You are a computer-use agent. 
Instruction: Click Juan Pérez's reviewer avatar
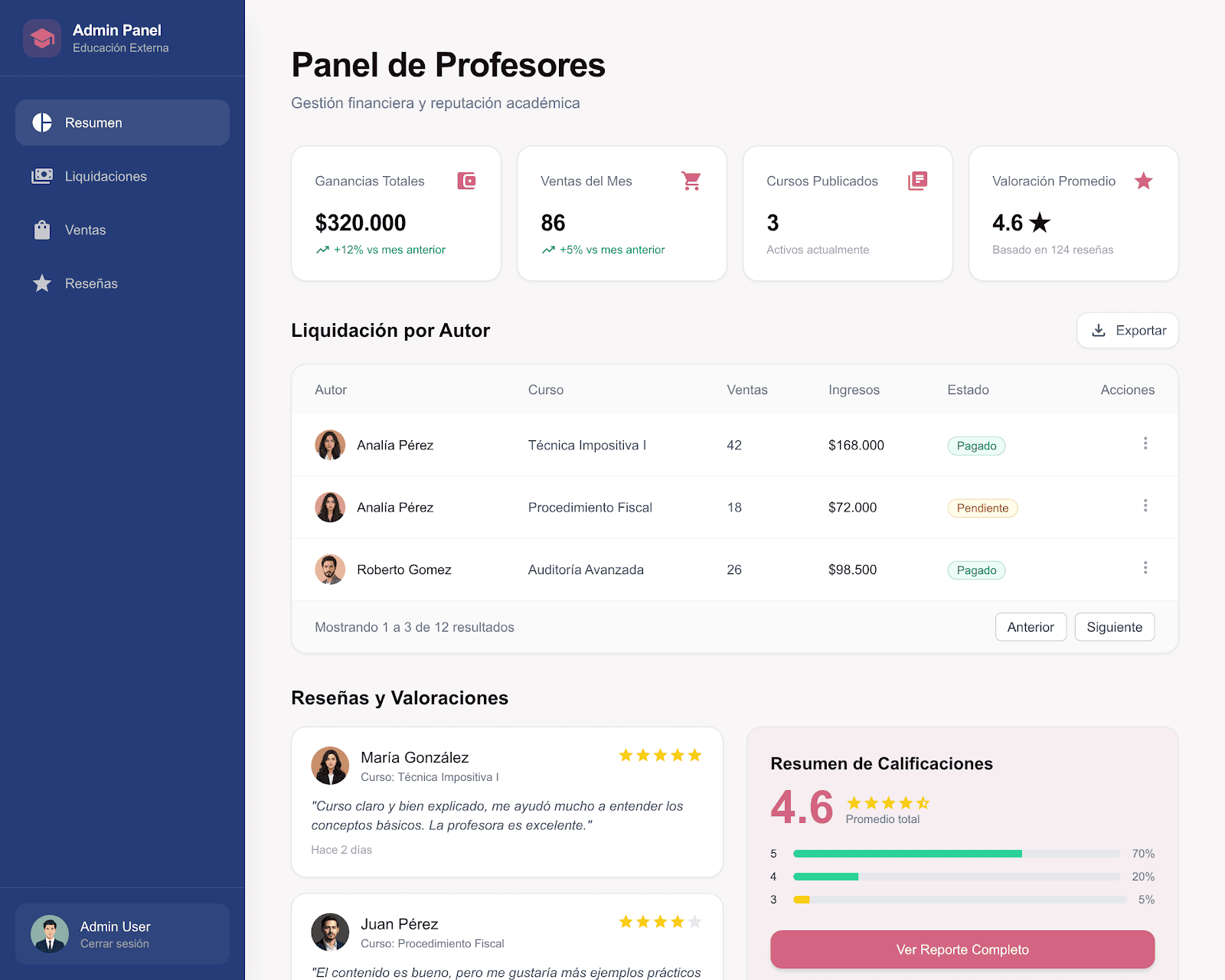(330, 932)
